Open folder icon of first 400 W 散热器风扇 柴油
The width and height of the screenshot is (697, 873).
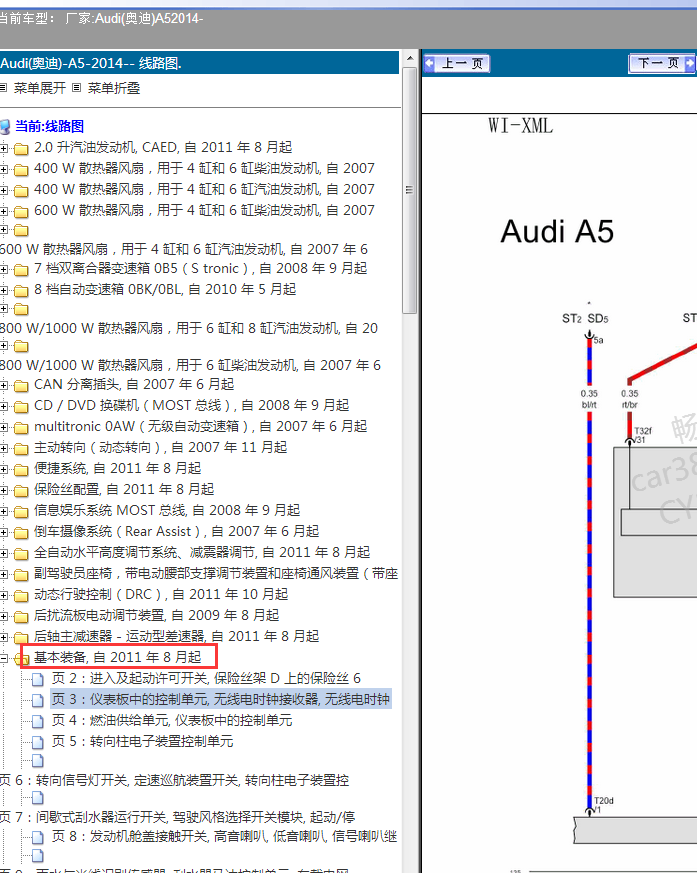tap(21, 169)
